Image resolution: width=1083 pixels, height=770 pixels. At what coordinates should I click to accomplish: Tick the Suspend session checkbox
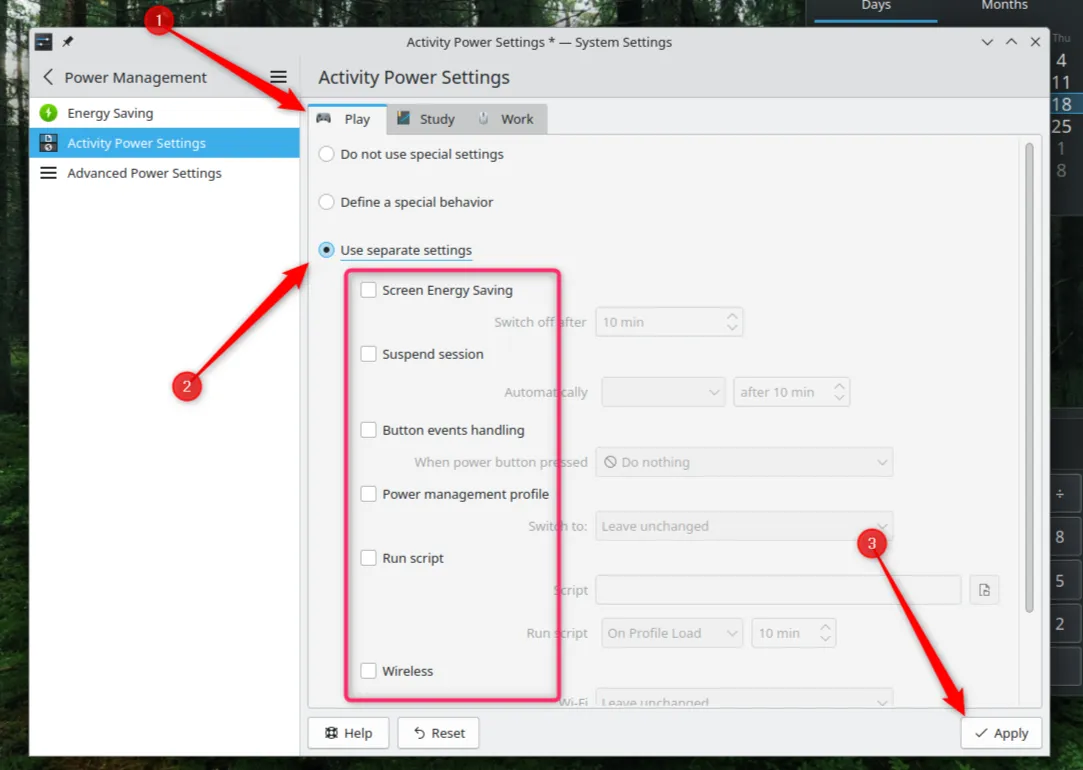coord(369,354)
